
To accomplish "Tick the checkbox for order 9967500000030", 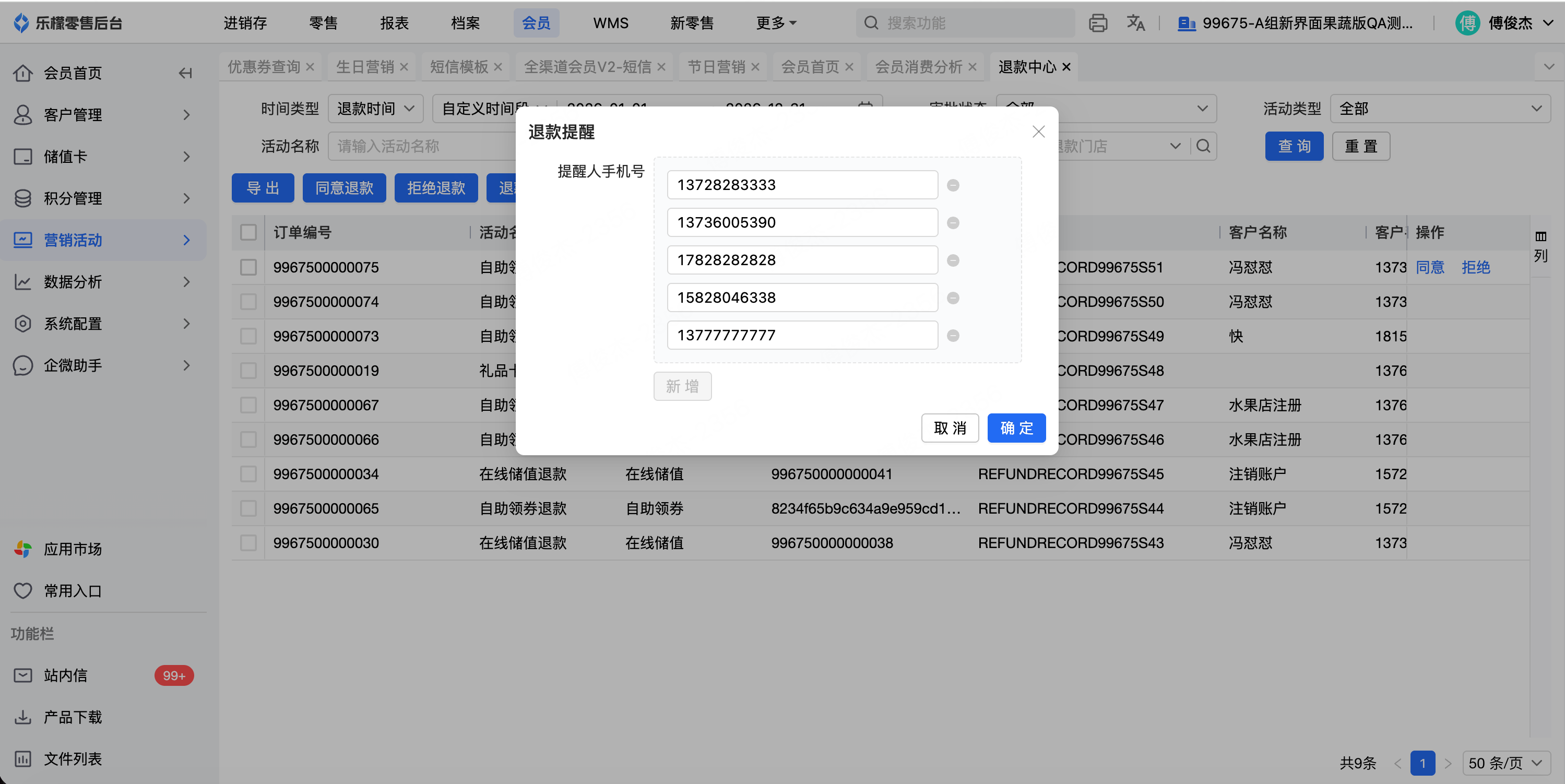I will 248,543.
